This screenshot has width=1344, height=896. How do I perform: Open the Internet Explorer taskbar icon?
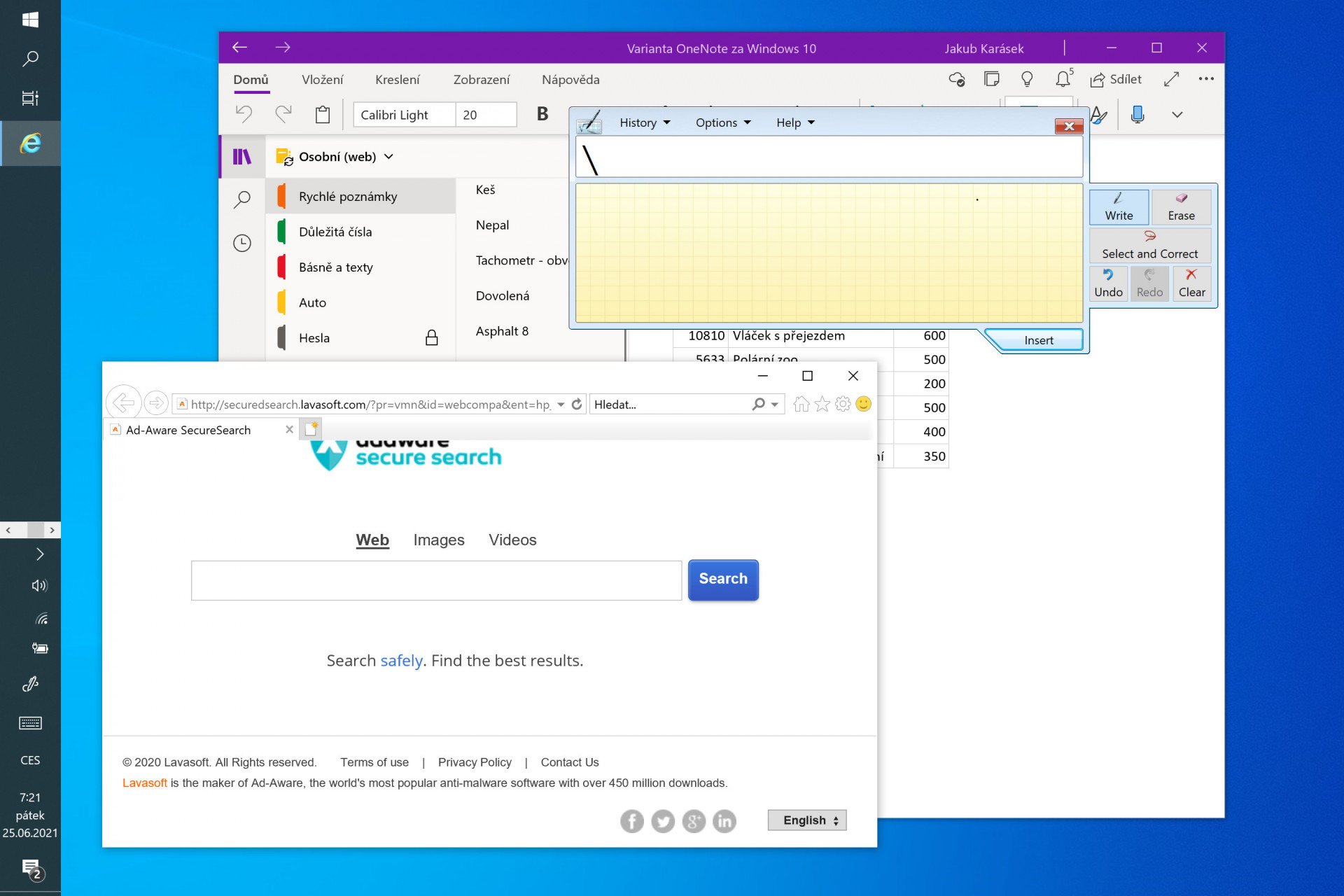pyautogui.click(x=30, y=143)
